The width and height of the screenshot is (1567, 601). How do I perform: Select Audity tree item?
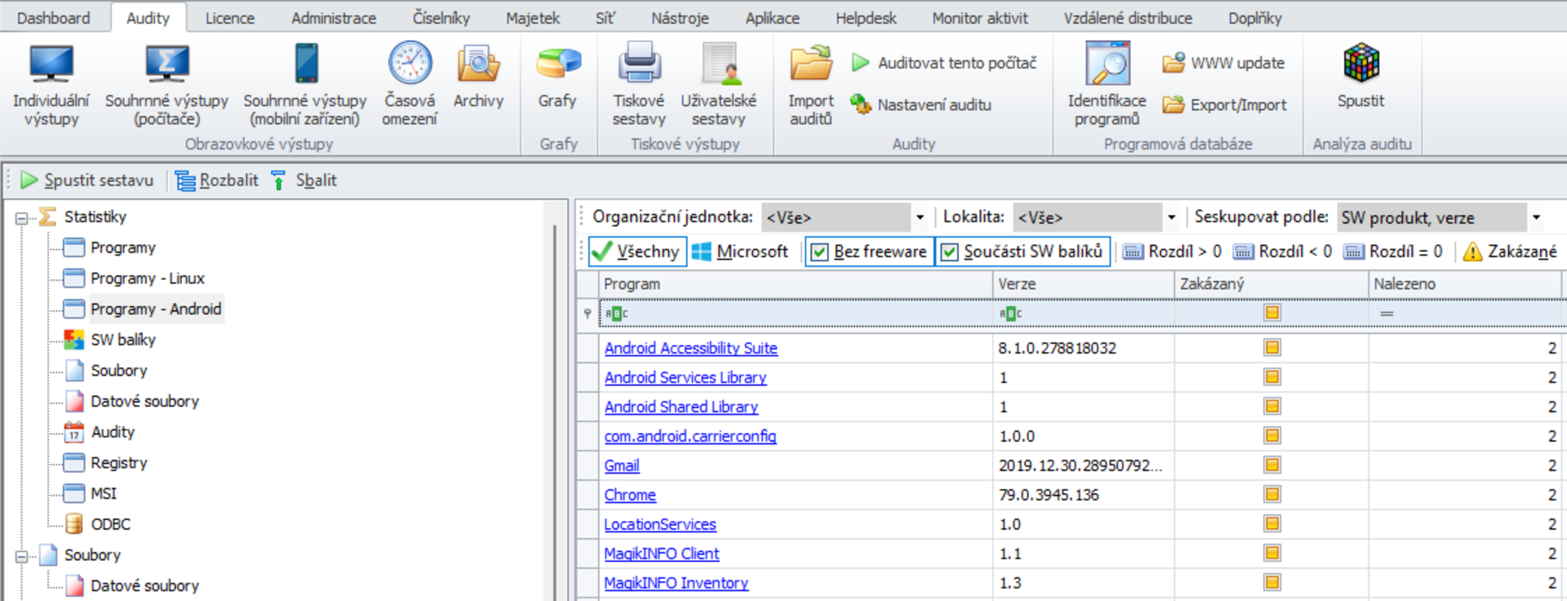tap(112, 433)
